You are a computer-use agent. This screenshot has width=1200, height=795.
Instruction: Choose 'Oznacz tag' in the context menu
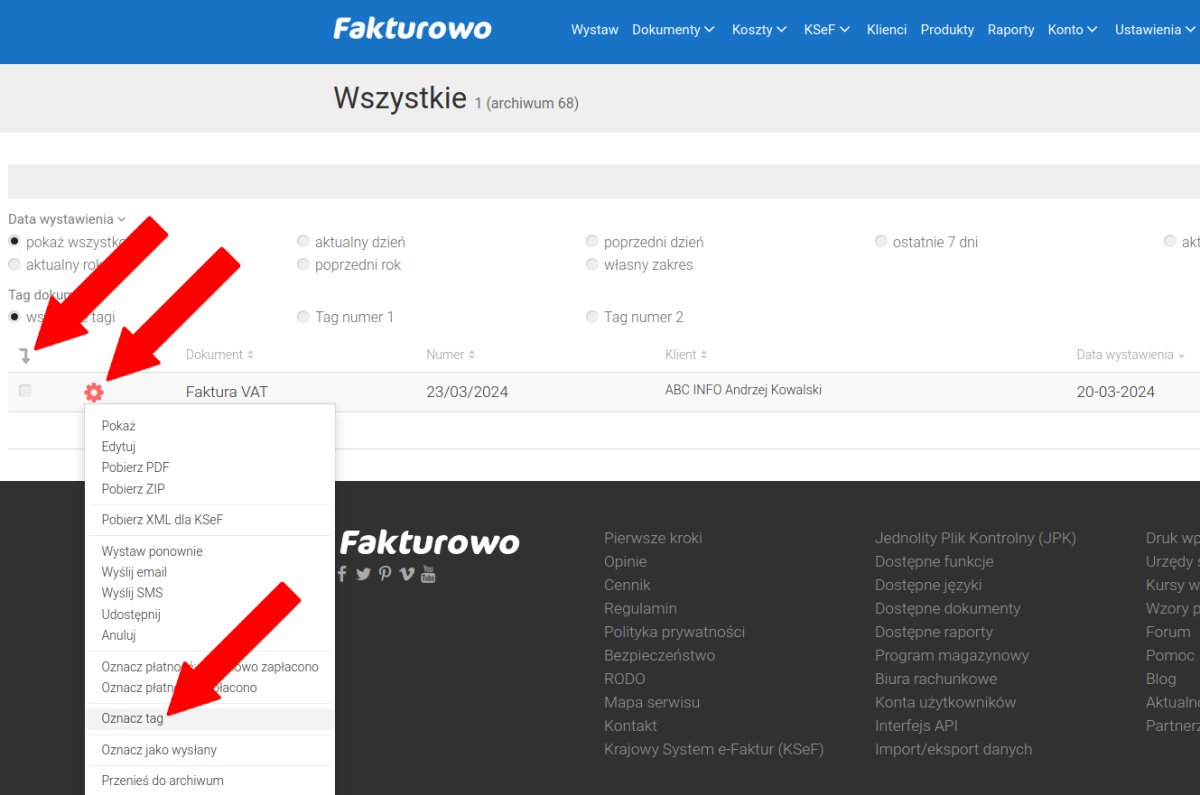(132, 719)
